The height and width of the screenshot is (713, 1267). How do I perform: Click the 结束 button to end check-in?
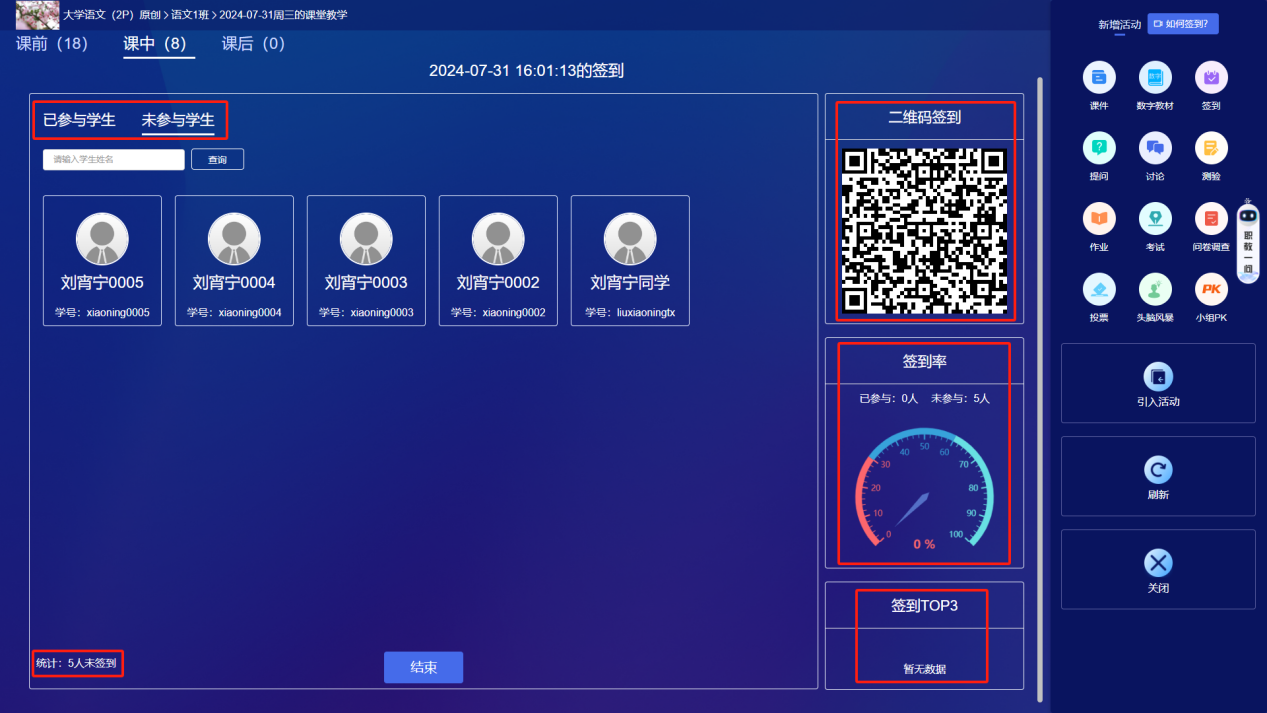point(423,667)
